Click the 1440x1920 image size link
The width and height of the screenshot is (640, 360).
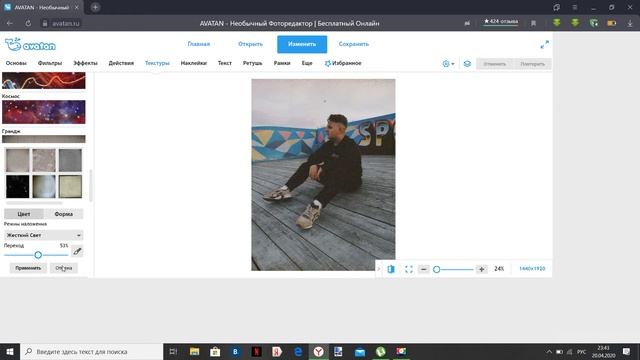pyautogui.click(x=532, y=269)
